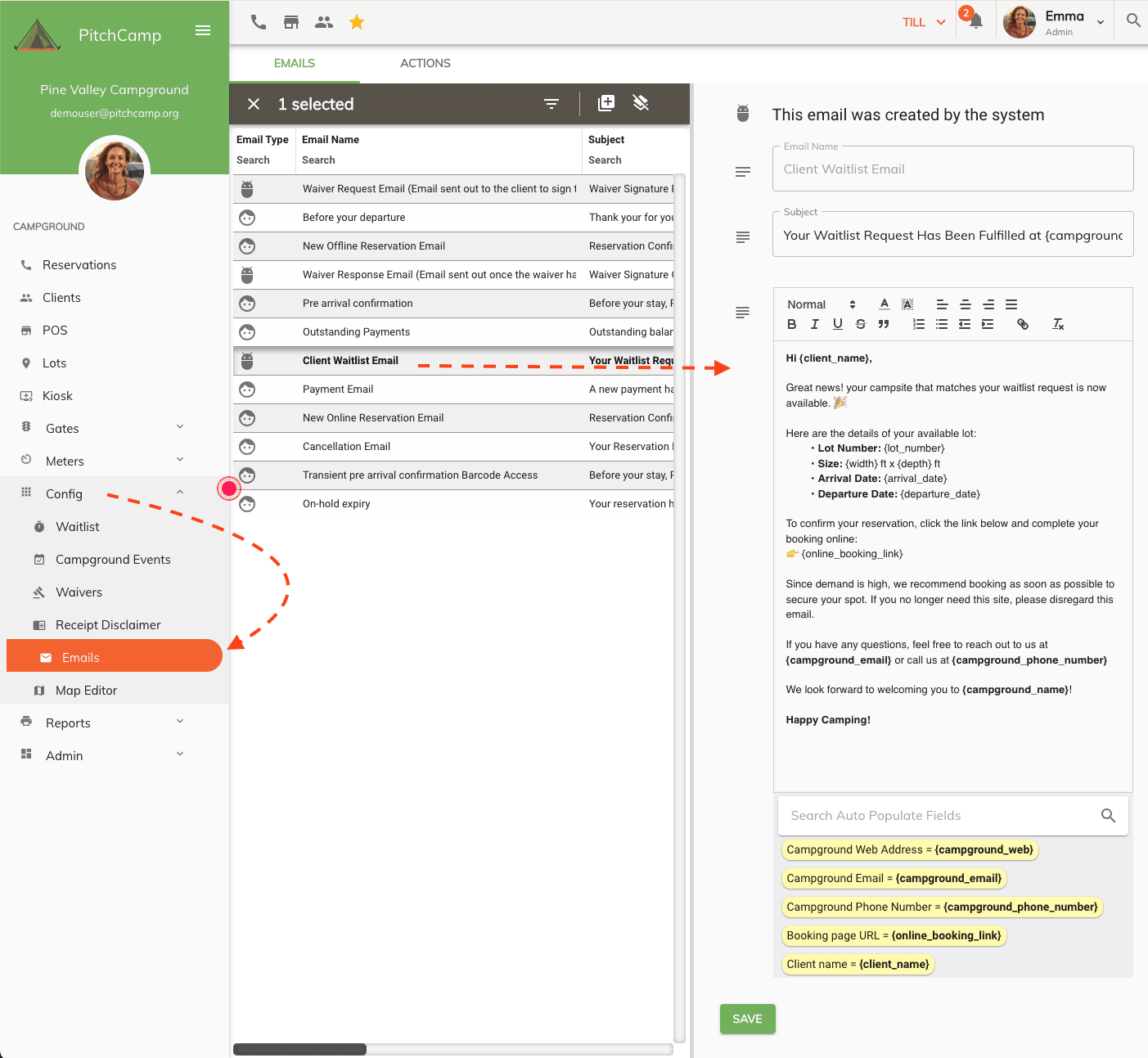Open the text color picker
Image resolution: width=1148 pixels, height=1058 pixels.
pos(885,304)
